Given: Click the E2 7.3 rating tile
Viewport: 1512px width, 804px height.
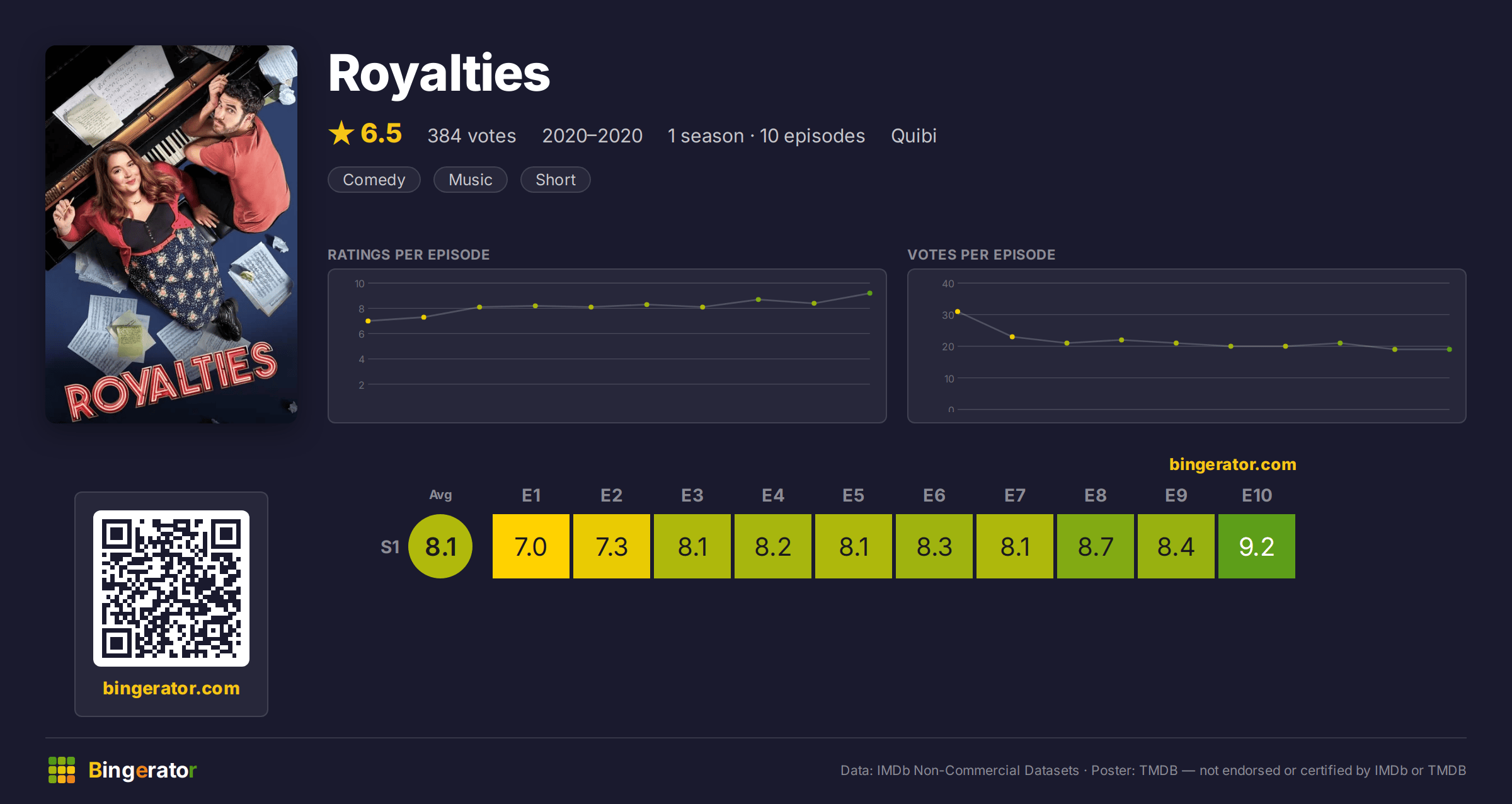Looking at the screenshot, I should coord(612,546).
